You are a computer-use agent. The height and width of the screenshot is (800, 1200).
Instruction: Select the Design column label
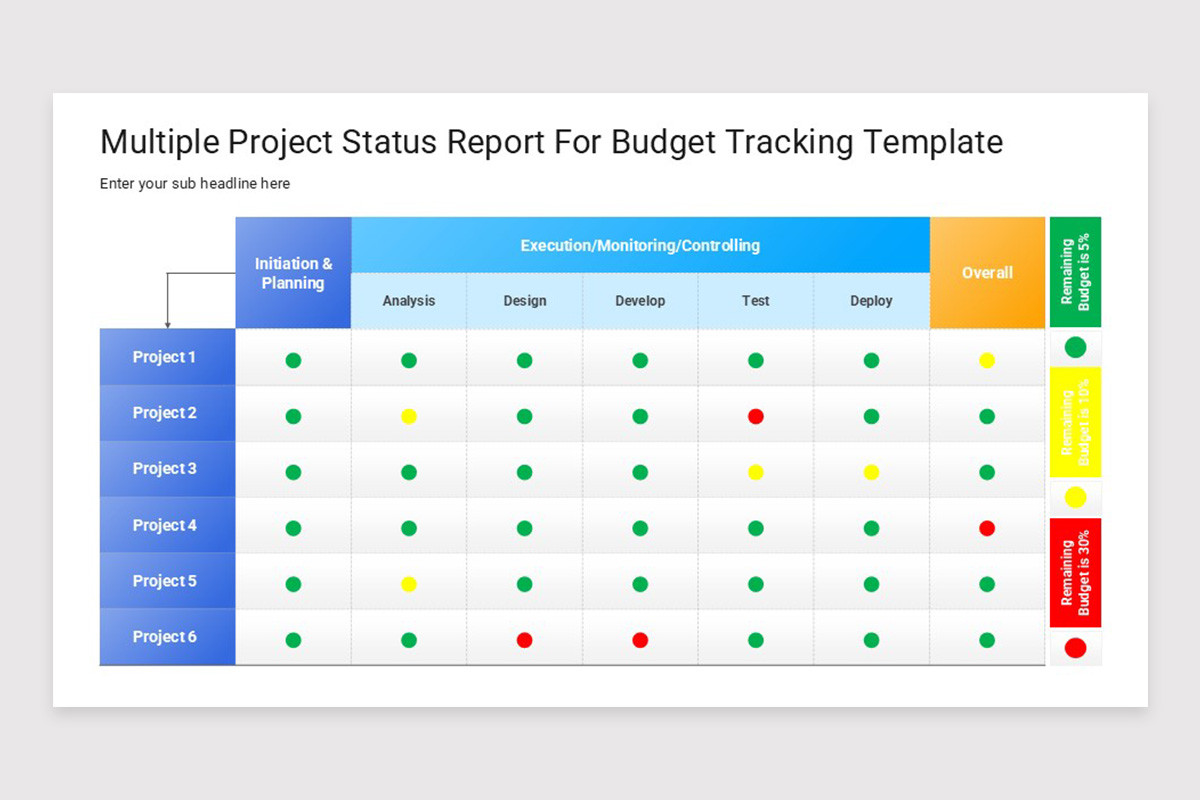(524, 300)
